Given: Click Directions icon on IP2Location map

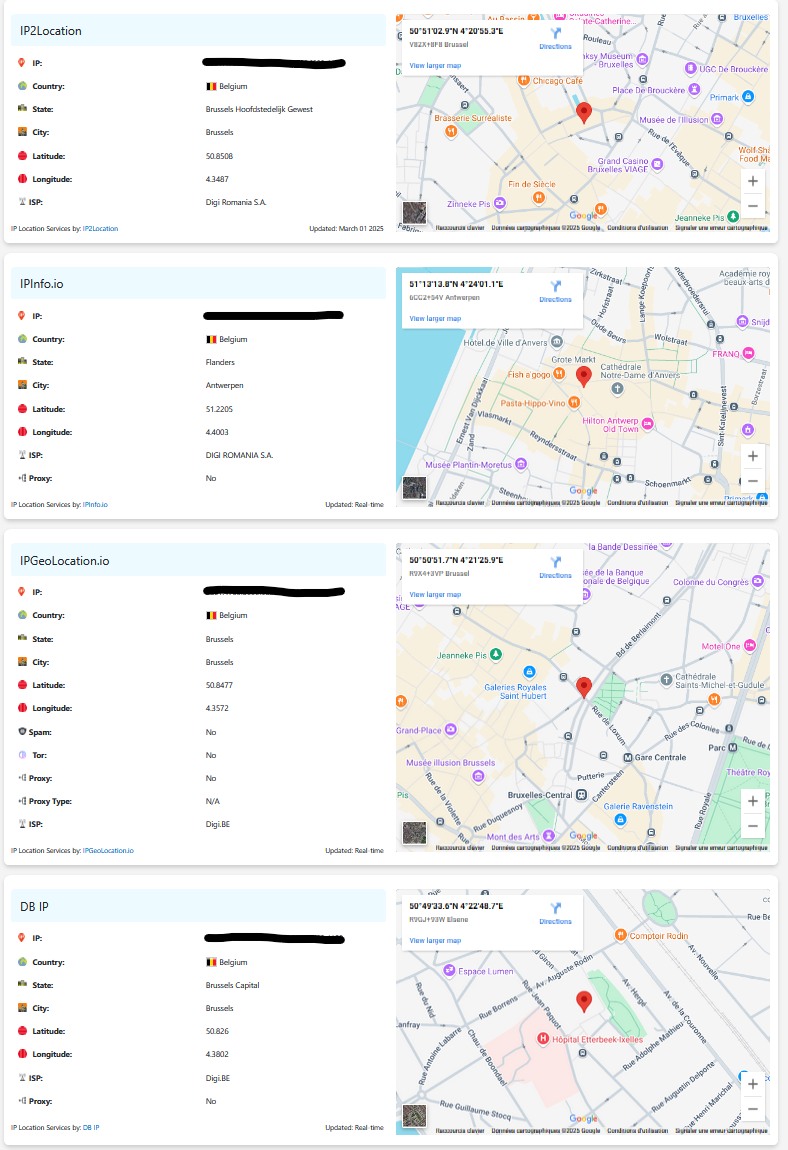Looking at the screenshot, I should (x=555, y=33).
